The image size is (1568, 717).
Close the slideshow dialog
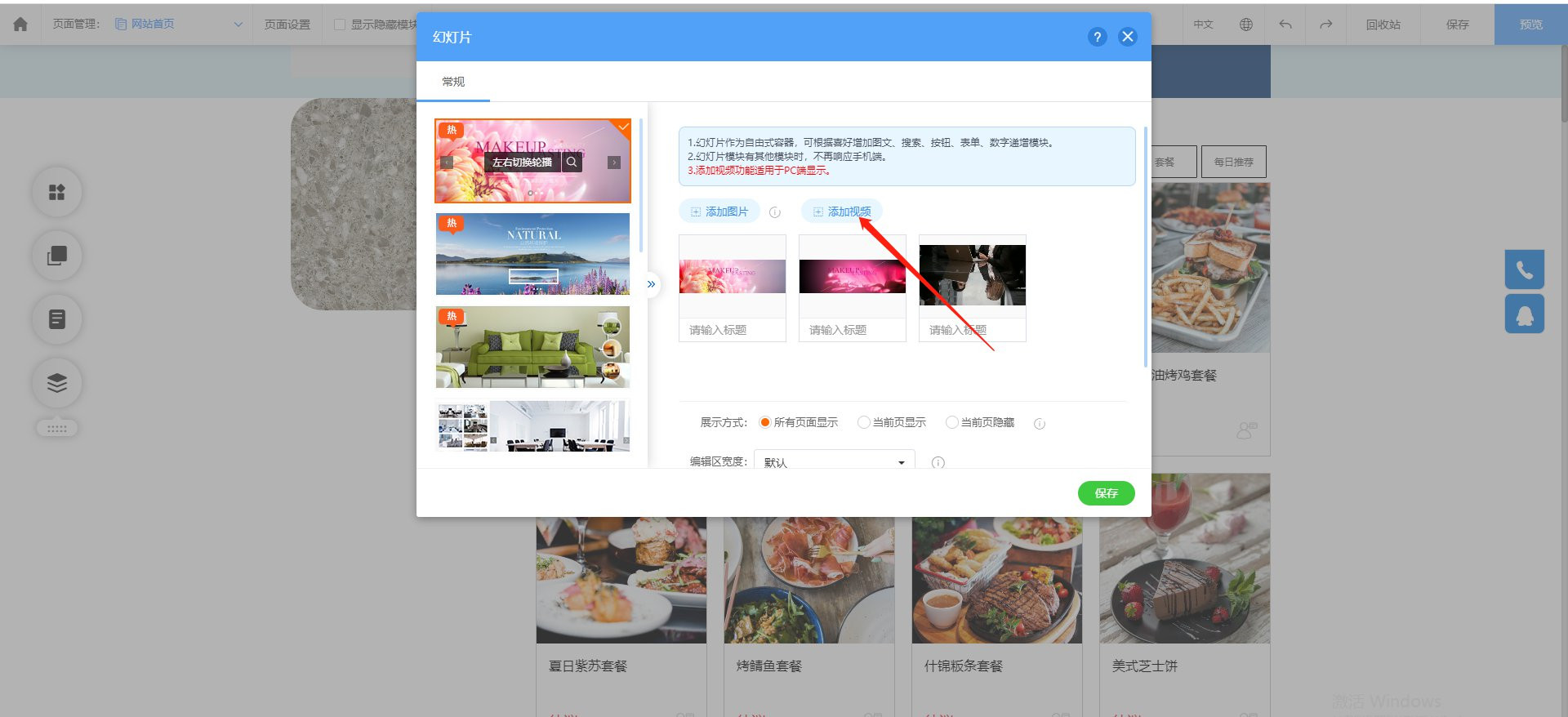(x=1127, y=37)
